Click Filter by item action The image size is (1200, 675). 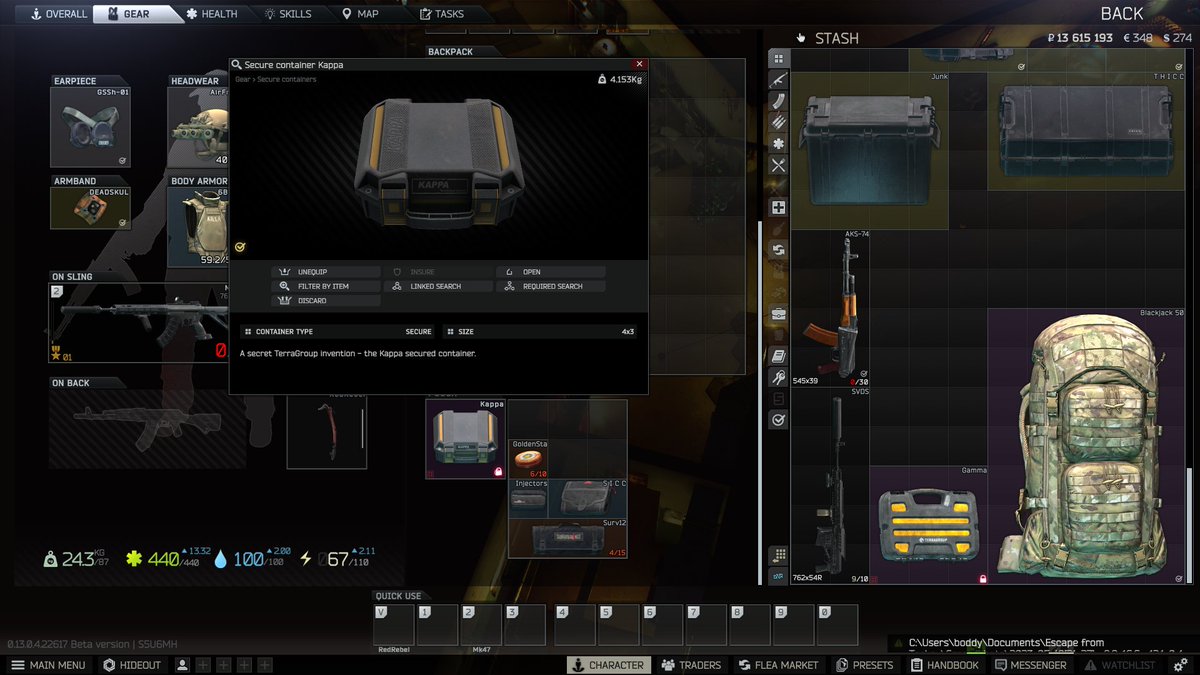(x=326, y=286)
